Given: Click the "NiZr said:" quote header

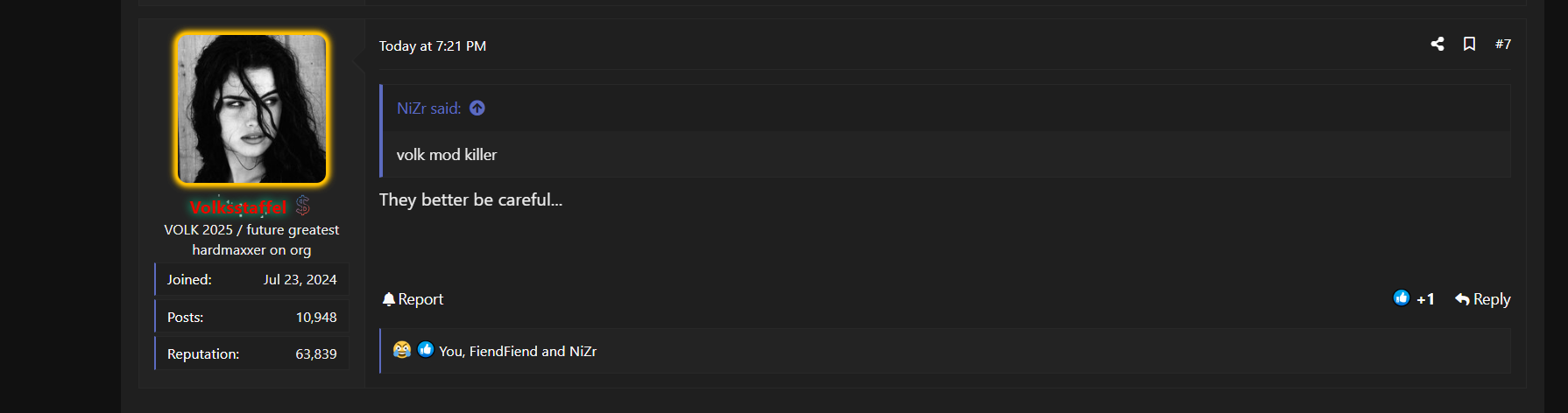Looking at the screenshot, I should [428, 108].
